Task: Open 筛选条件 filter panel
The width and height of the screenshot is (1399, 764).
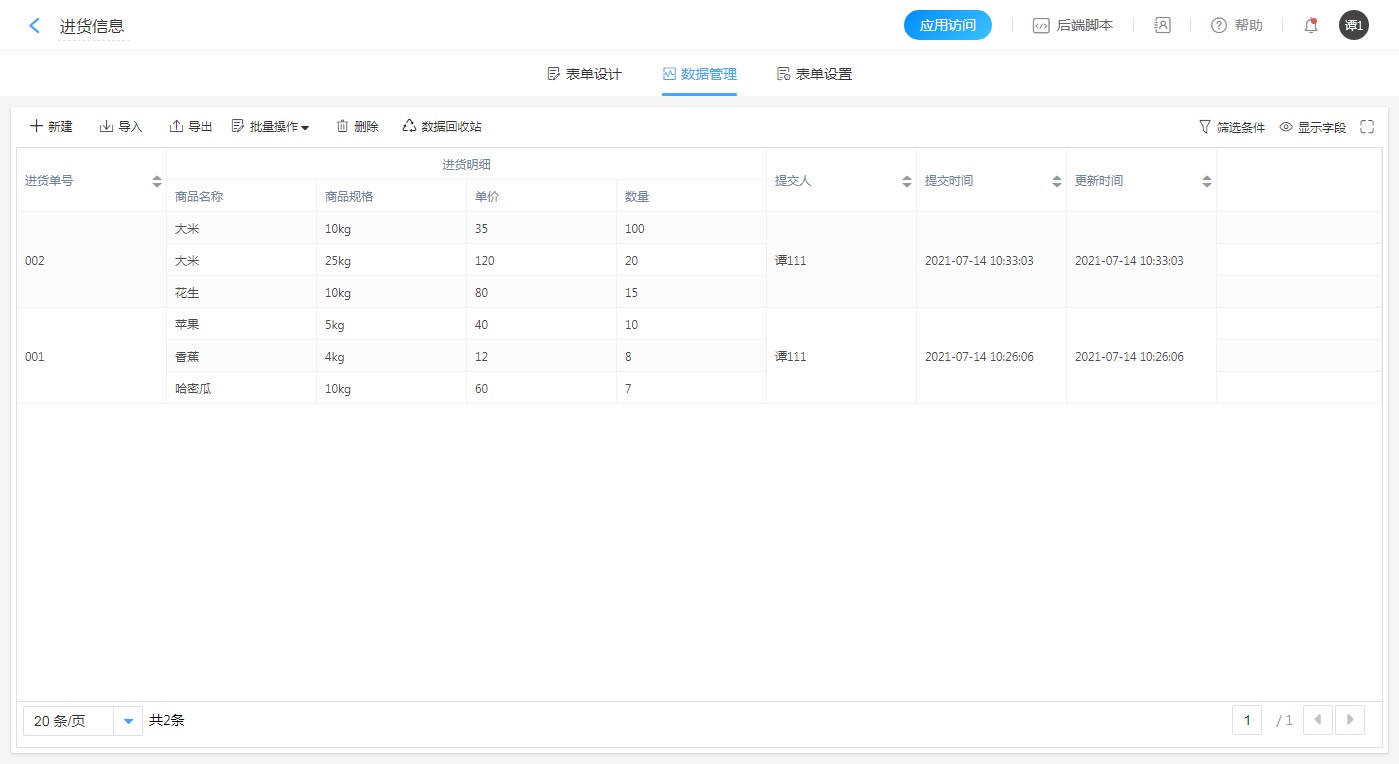Action: (x=1232, y=127)
